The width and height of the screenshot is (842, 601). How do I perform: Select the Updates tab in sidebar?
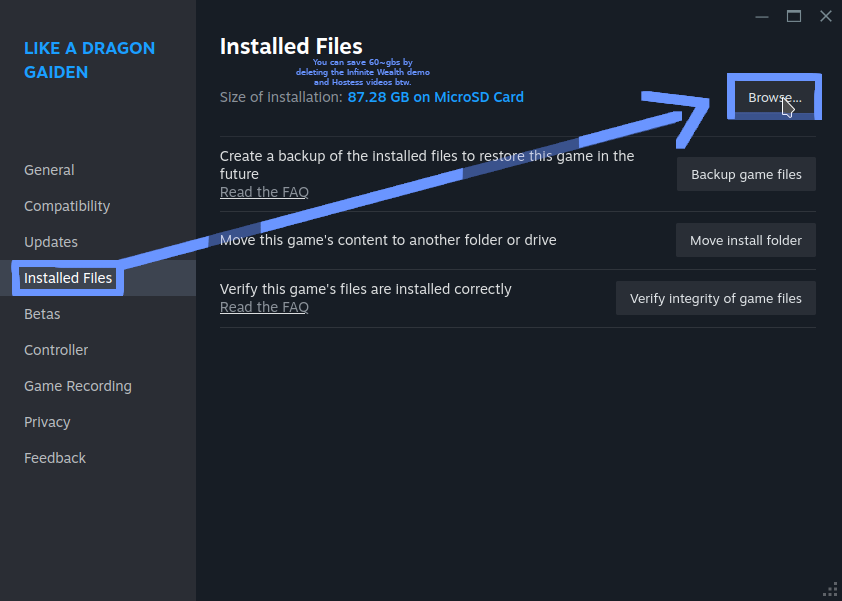pos(51,242)
